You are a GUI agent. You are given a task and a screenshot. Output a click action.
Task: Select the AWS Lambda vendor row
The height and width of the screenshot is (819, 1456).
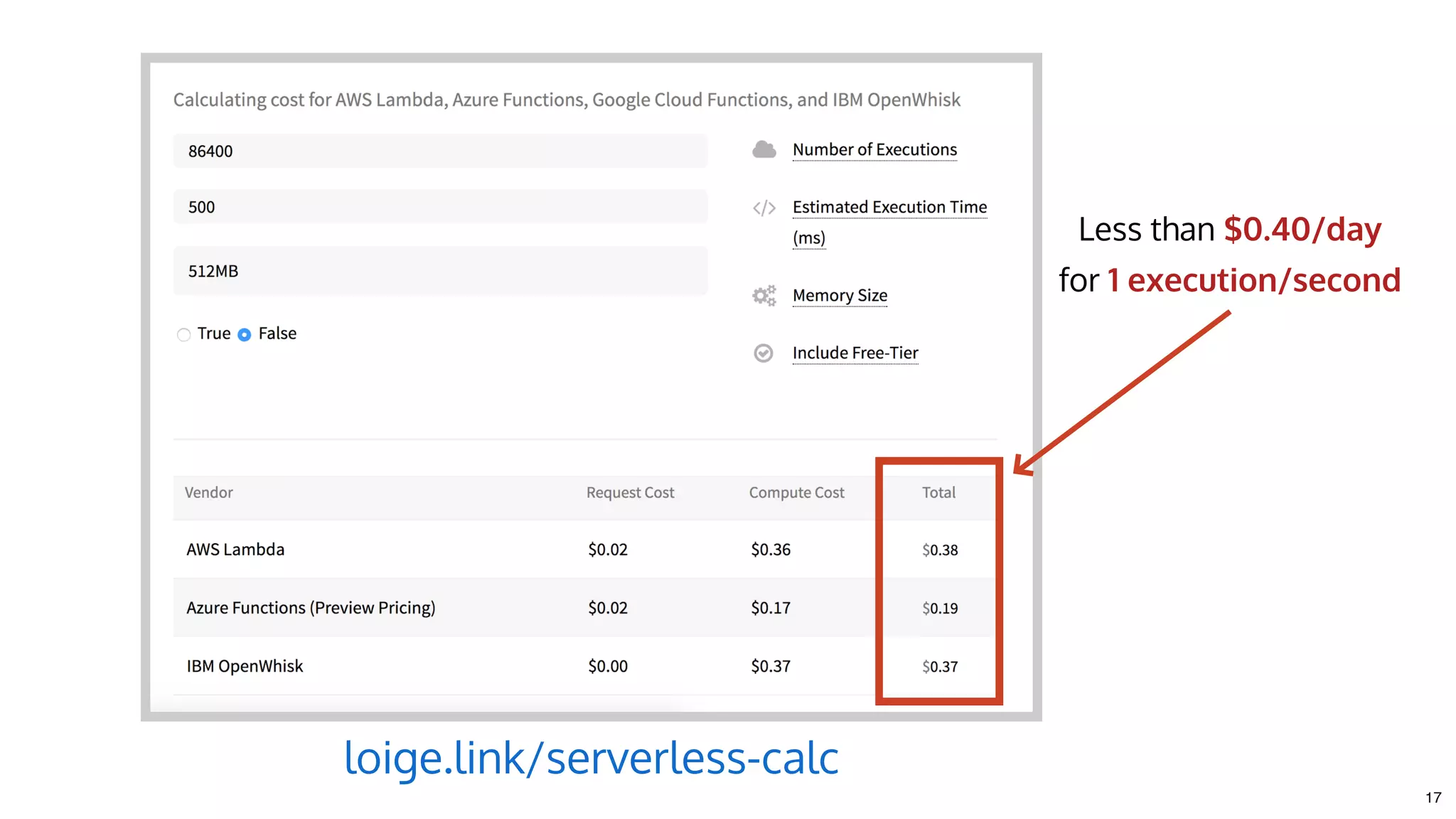pyautogui.click(x=585, y=549)
